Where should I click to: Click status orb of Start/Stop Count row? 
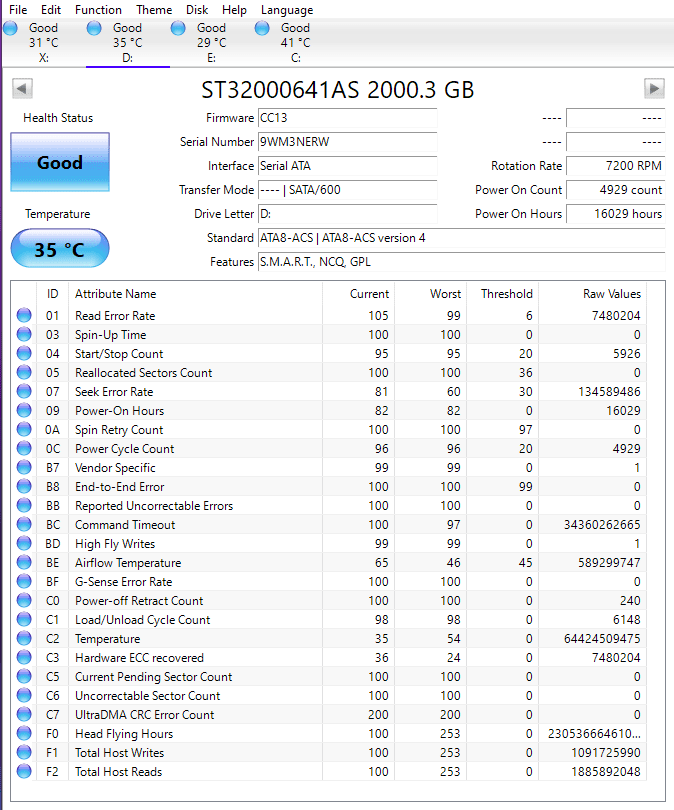24,353
